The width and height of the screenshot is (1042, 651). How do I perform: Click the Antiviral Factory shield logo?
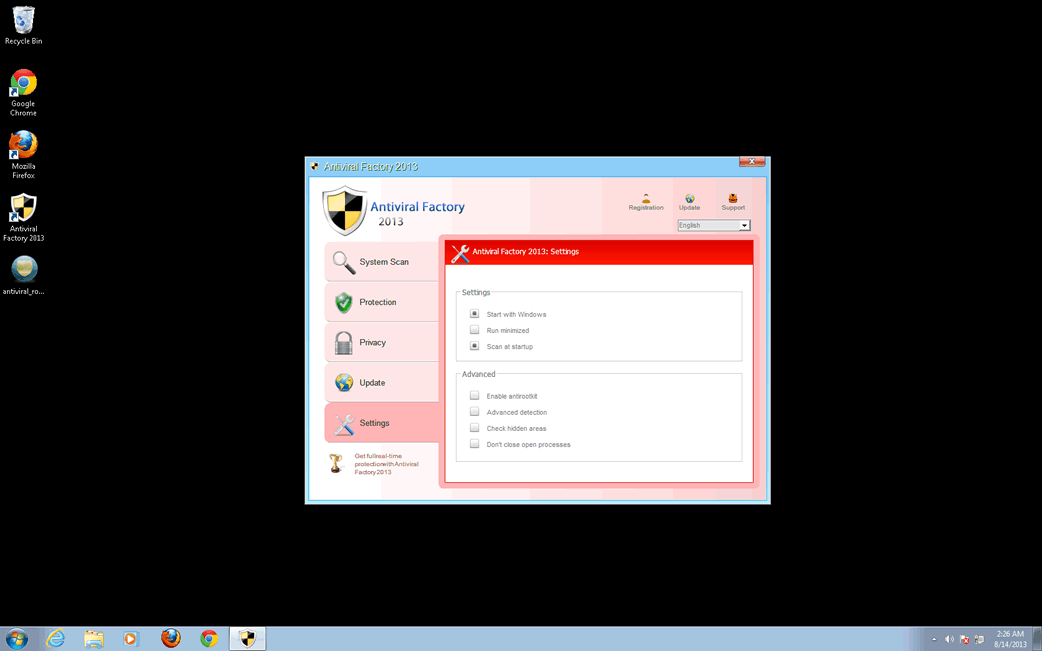pyautogui.click(x=345, y=210)
